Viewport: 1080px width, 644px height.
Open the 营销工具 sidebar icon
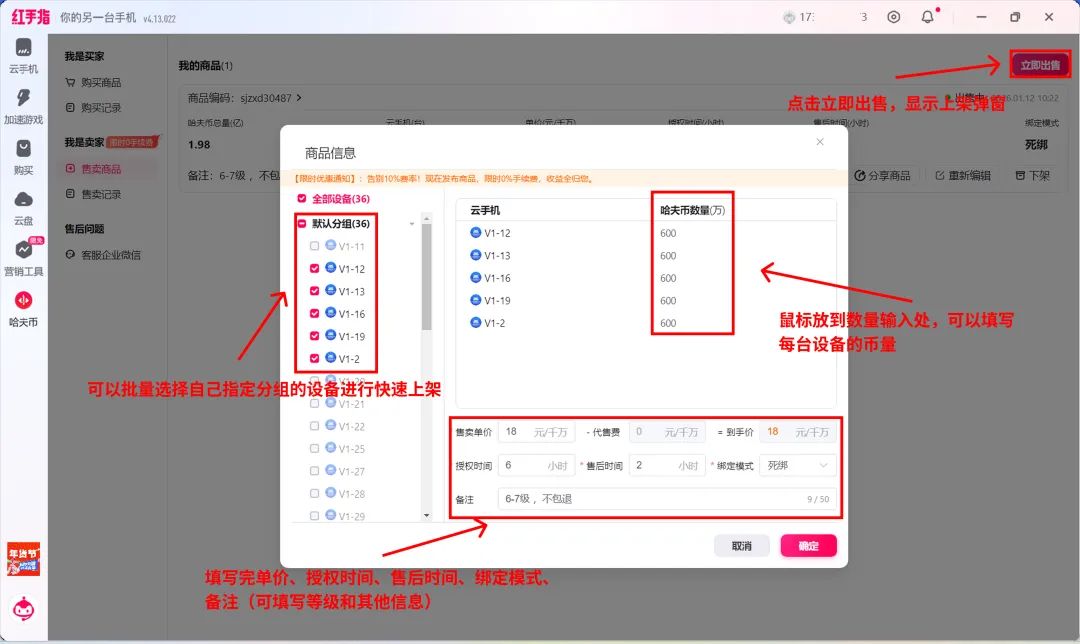(x=23, y=258)
